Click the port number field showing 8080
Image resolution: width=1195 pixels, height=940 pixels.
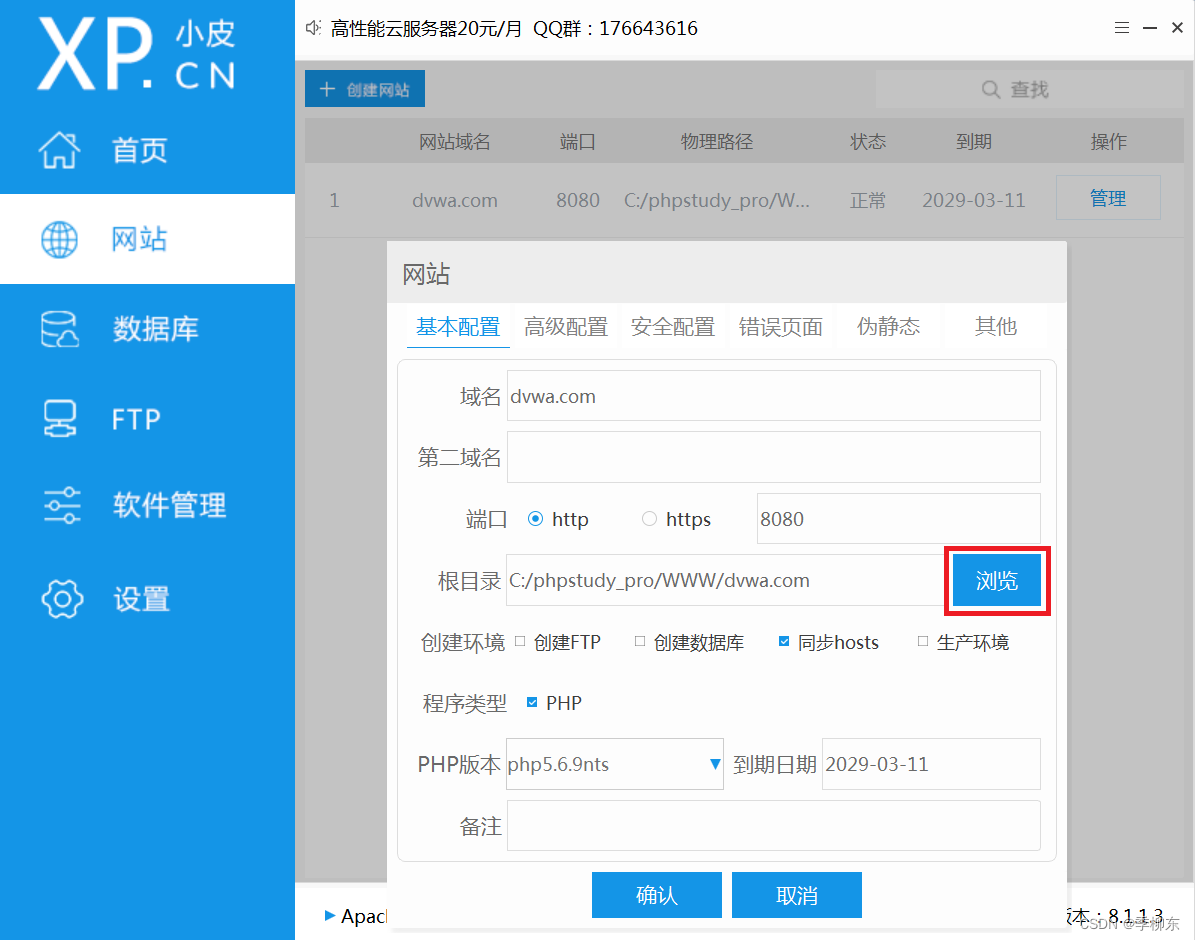coord(899,519)
